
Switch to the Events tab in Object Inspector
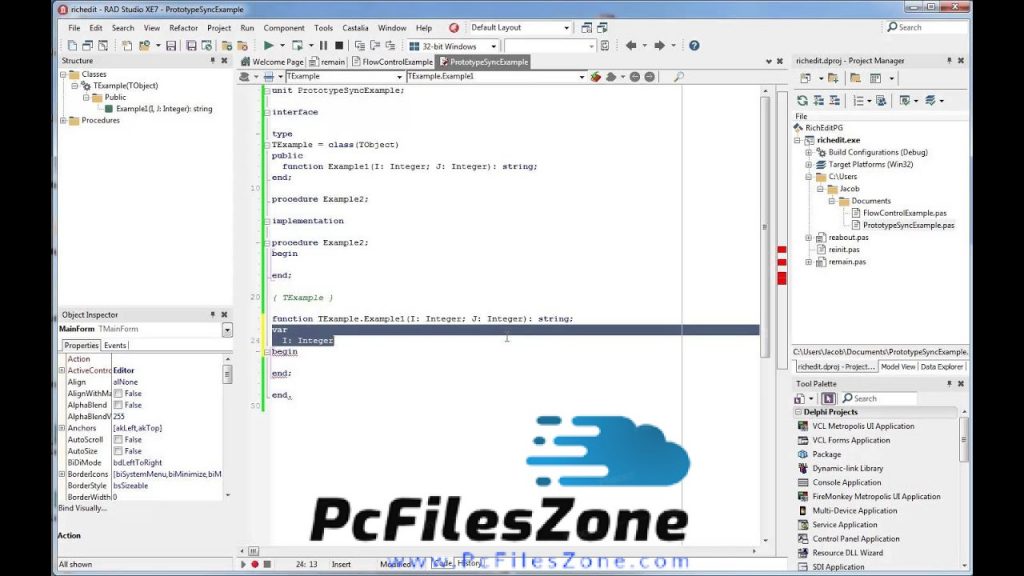115,345
